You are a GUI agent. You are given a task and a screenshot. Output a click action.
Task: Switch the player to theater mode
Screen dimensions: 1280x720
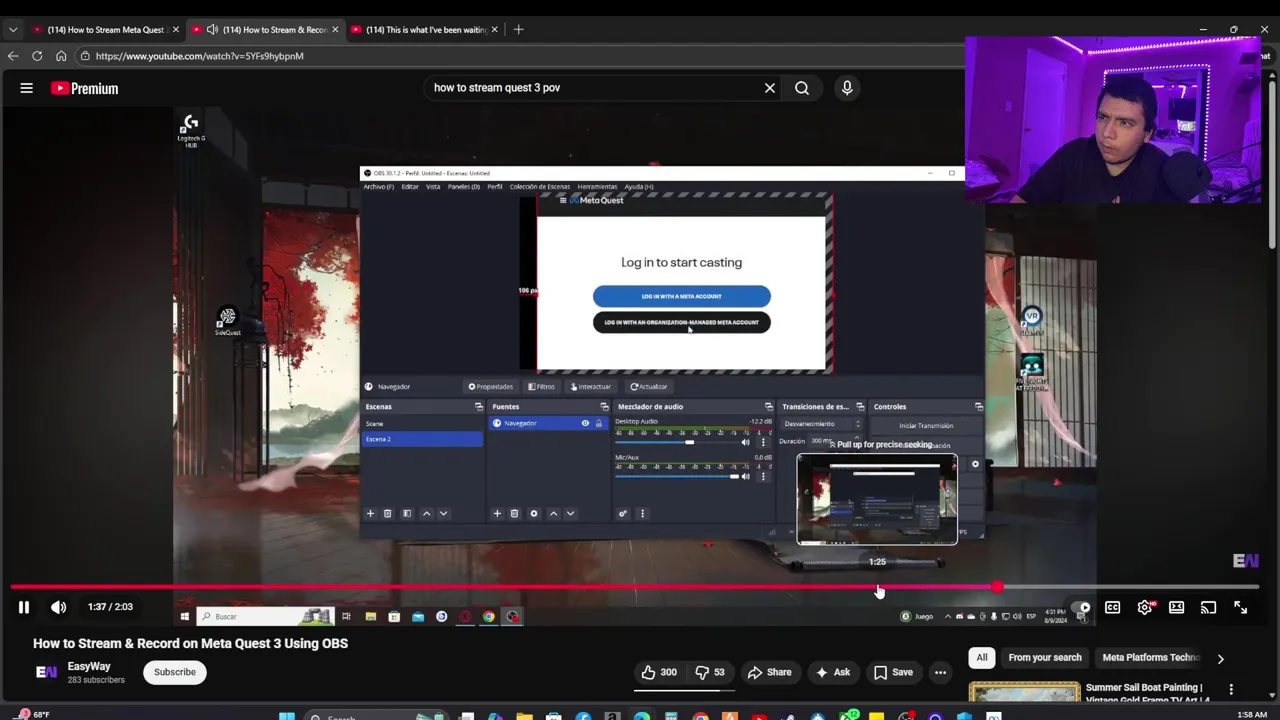coord(1177,607)
